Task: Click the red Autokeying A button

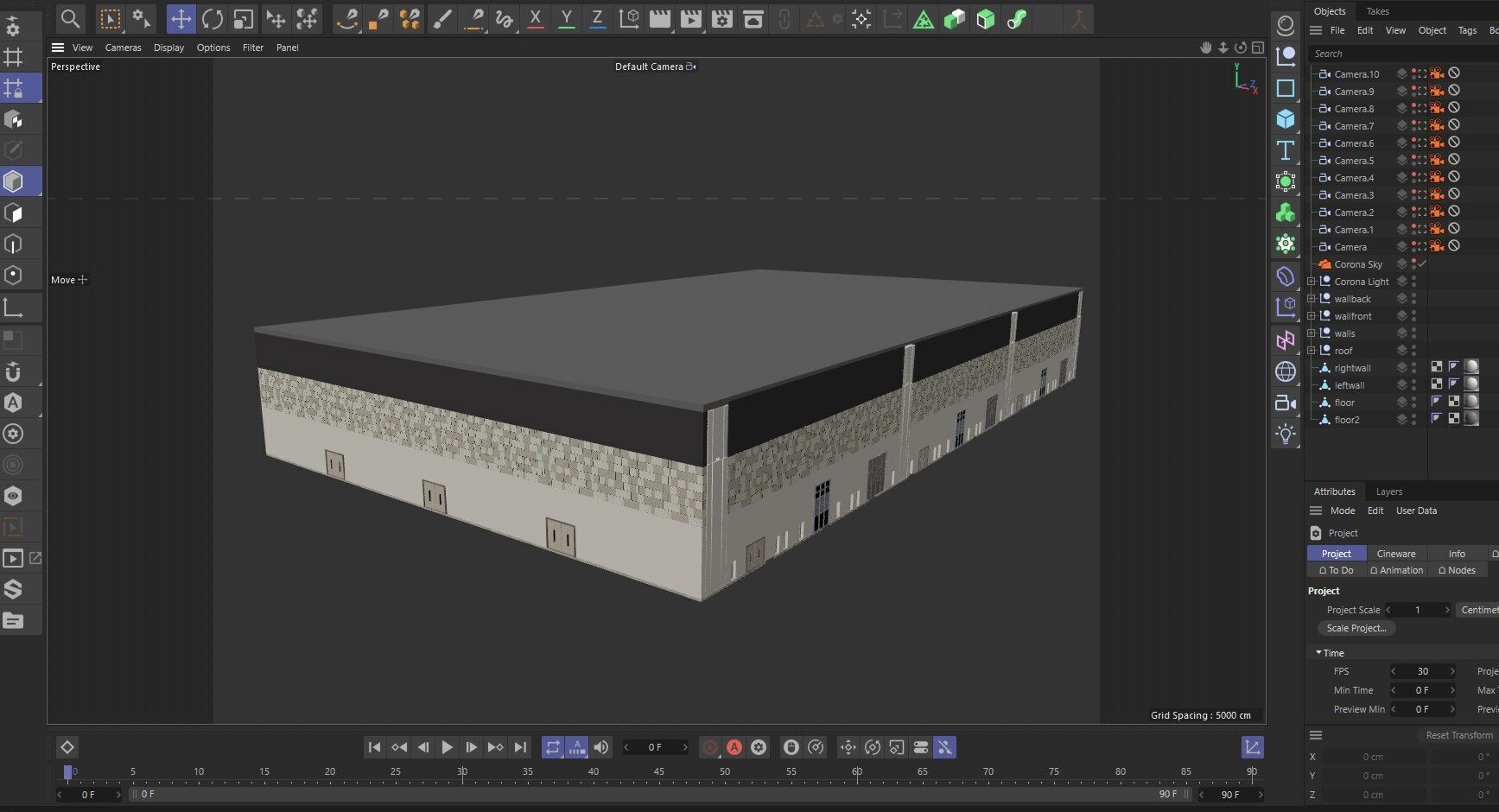Action: pyautogui.click(x=734, y=747)
